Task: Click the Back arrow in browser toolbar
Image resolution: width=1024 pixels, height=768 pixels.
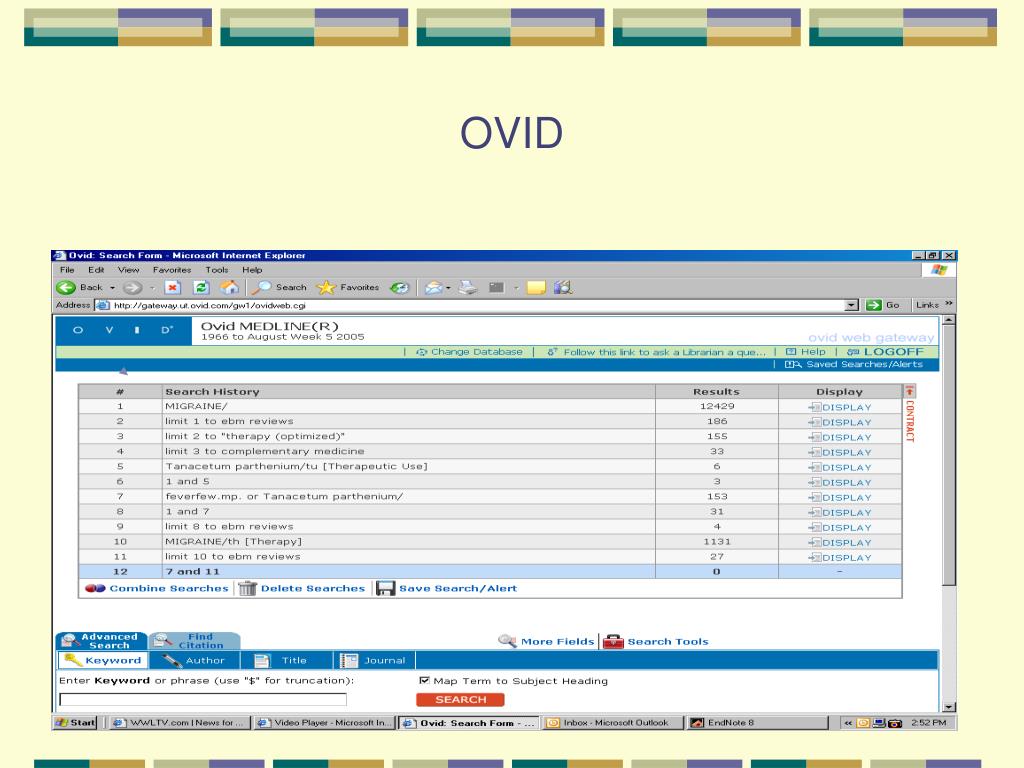Action: click(x=66, y=287)
